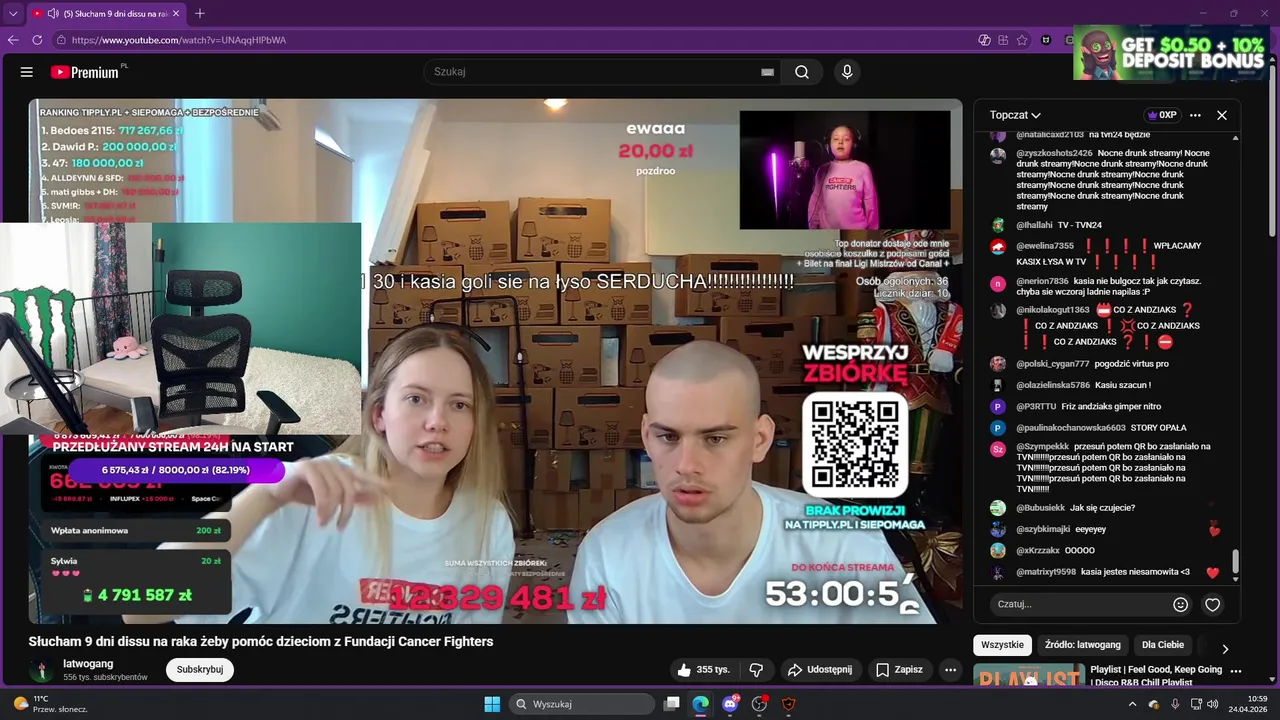This screenshot has width=1280, height=720.
Task: Open Playlist Feel Good, Keep Going title
Action: pos(1156,676)
